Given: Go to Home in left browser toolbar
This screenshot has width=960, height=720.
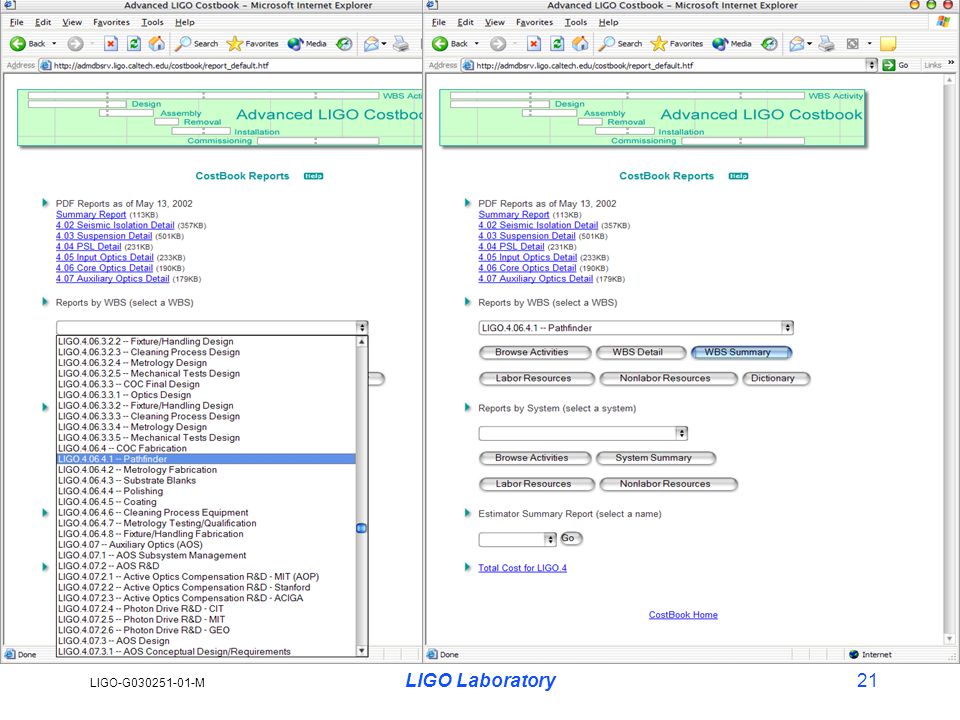Looking at the screenshot, I should [x=157, y=43].
